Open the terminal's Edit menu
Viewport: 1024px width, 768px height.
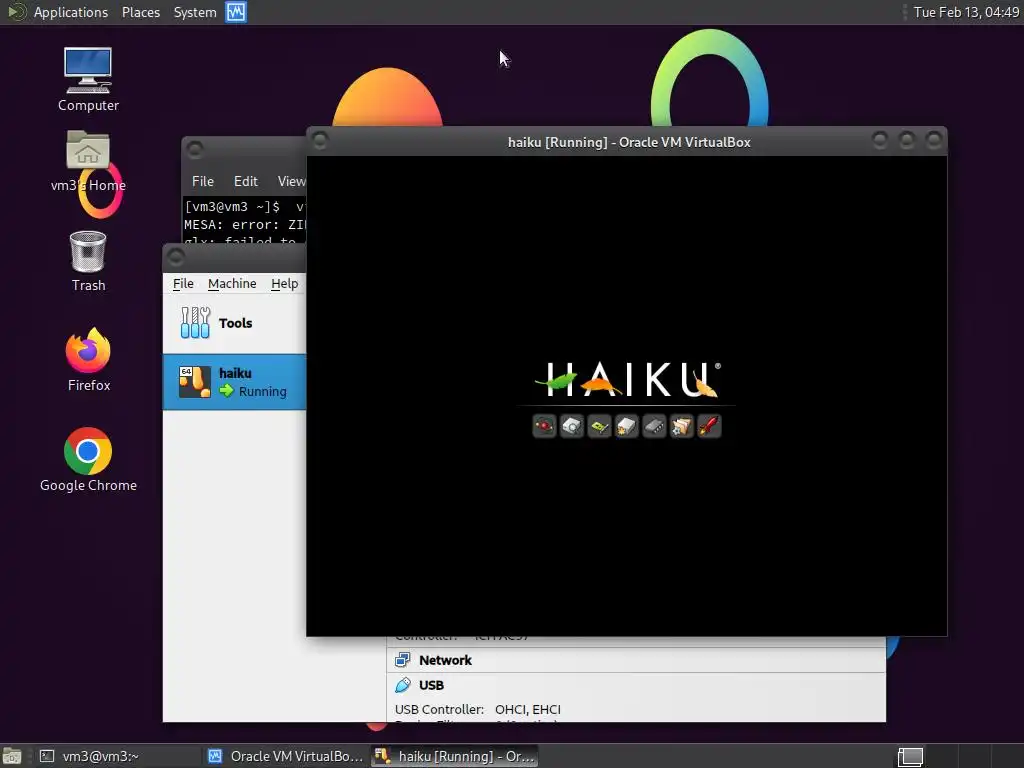click(246, 182)
